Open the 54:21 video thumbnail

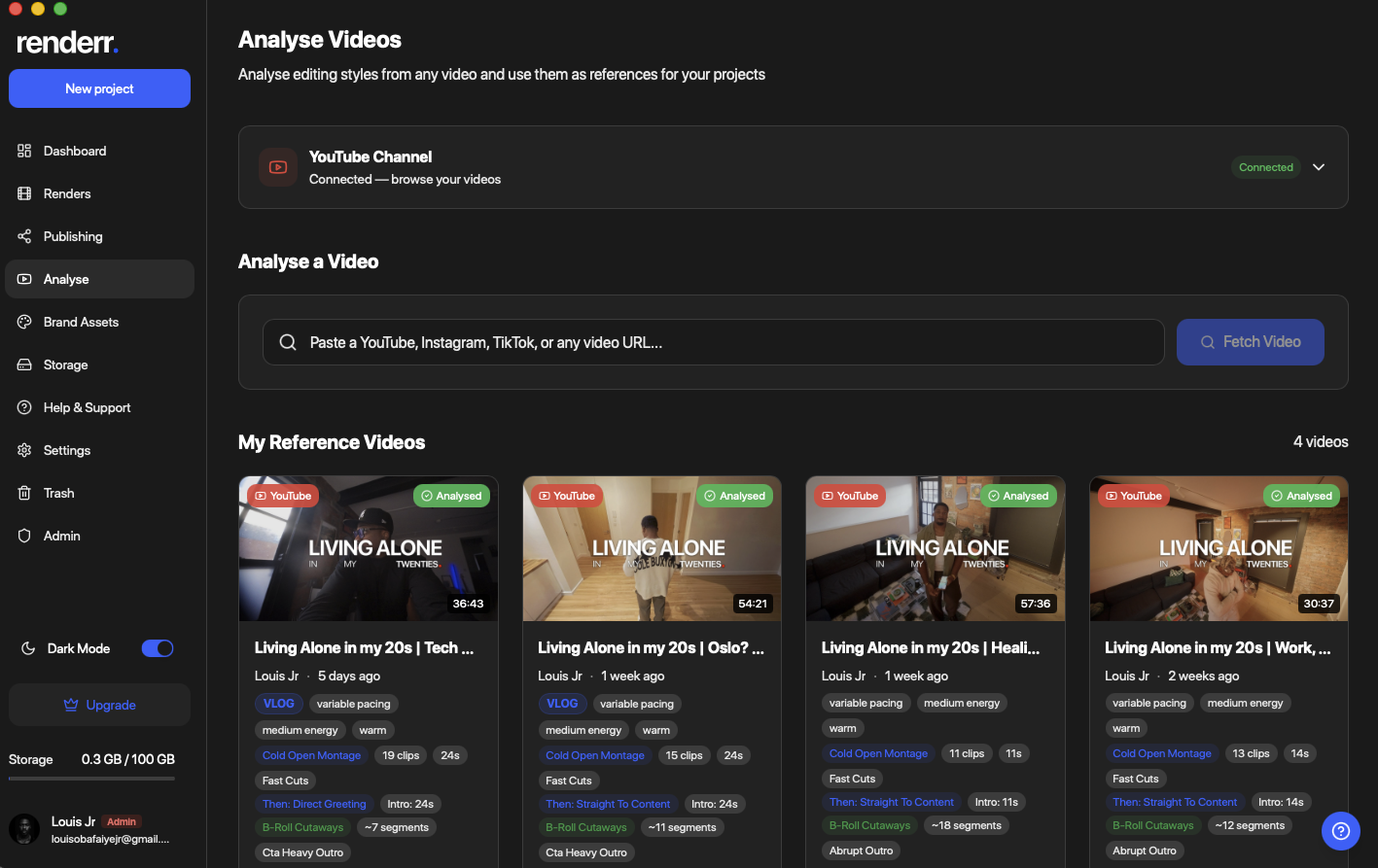point(653,548)
